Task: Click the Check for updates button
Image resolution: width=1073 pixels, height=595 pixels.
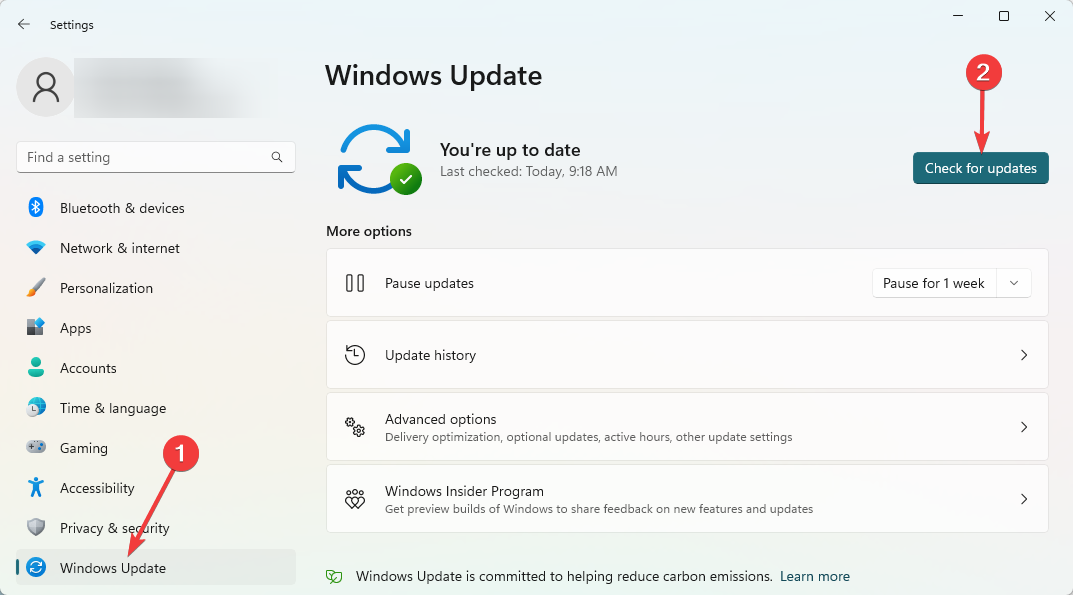Action: click(x=981, y=168)
